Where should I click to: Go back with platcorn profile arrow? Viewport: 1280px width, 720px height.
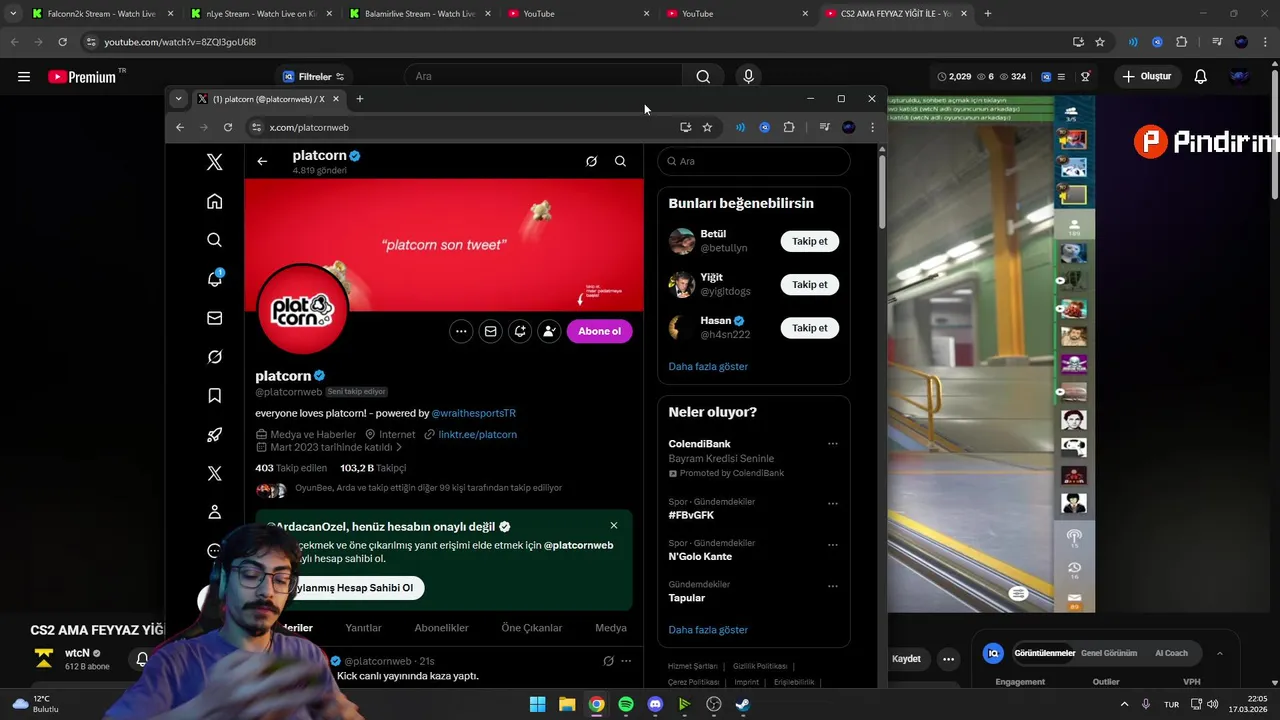tap(262, 161)
